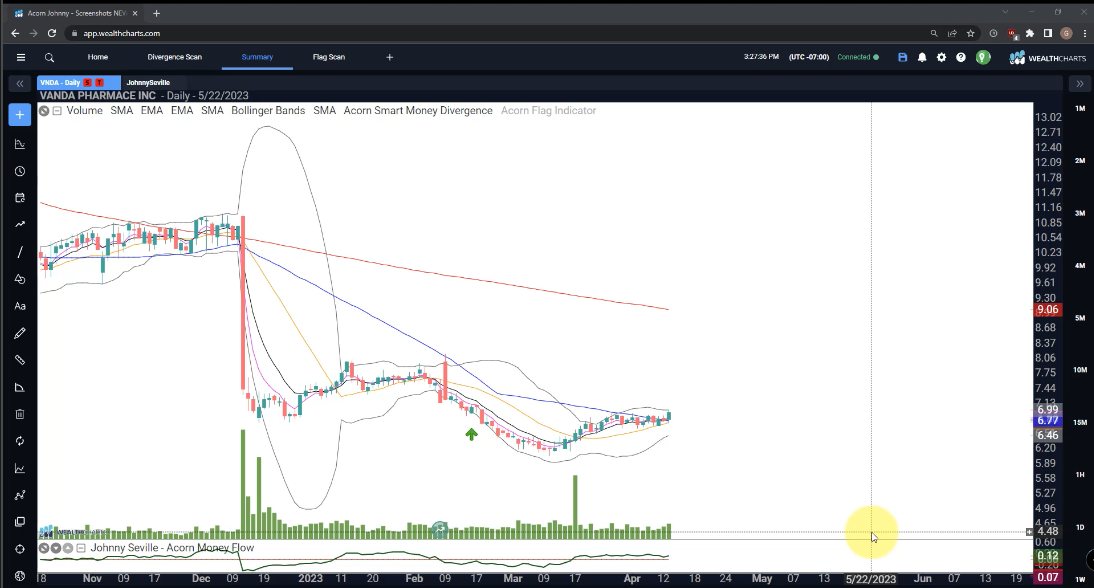Open the line chart studies icon
1094x588 pixels.
pos(20,469)
